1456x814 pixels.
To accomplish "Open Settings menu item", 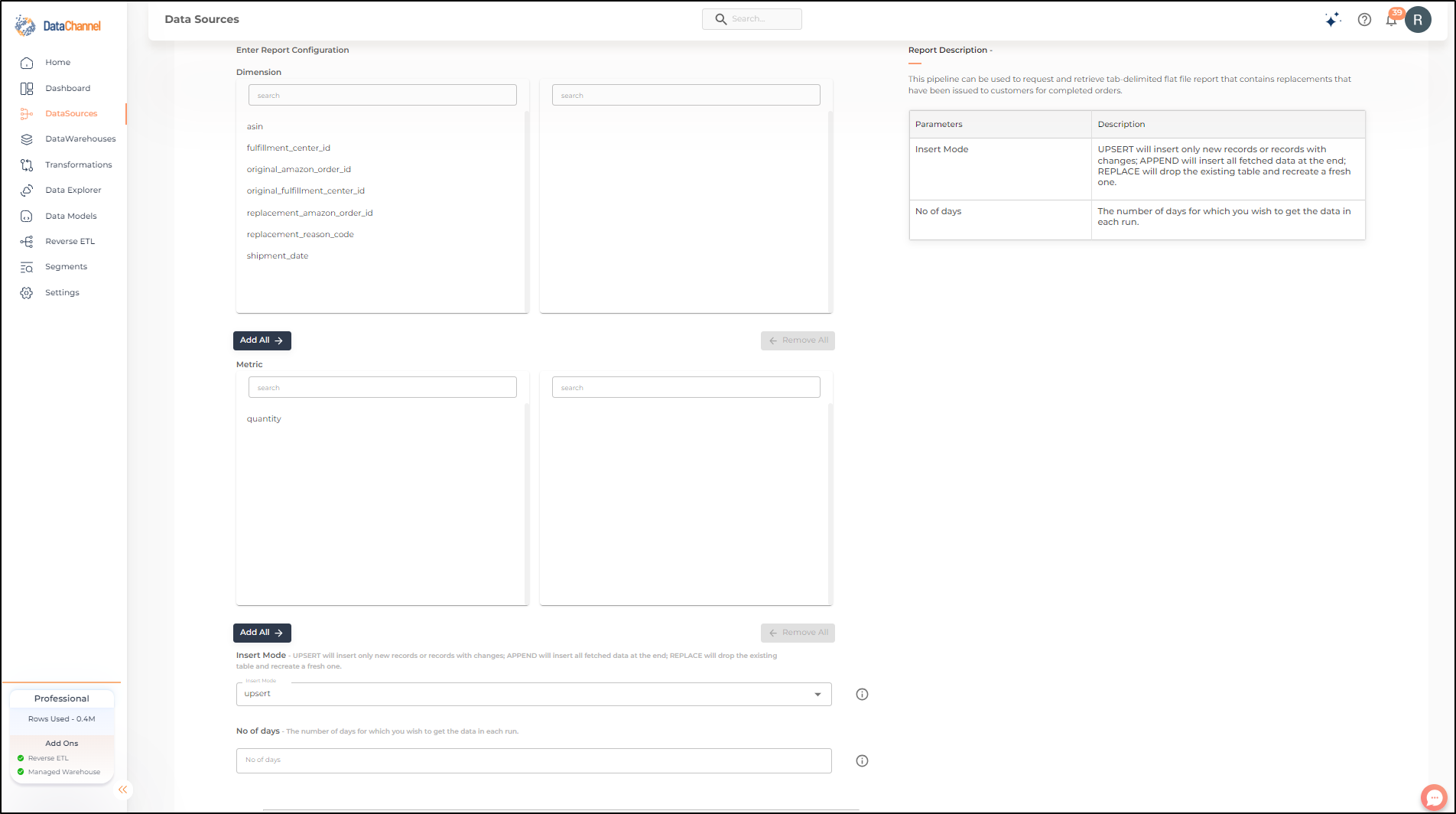I will coord(62,293).
